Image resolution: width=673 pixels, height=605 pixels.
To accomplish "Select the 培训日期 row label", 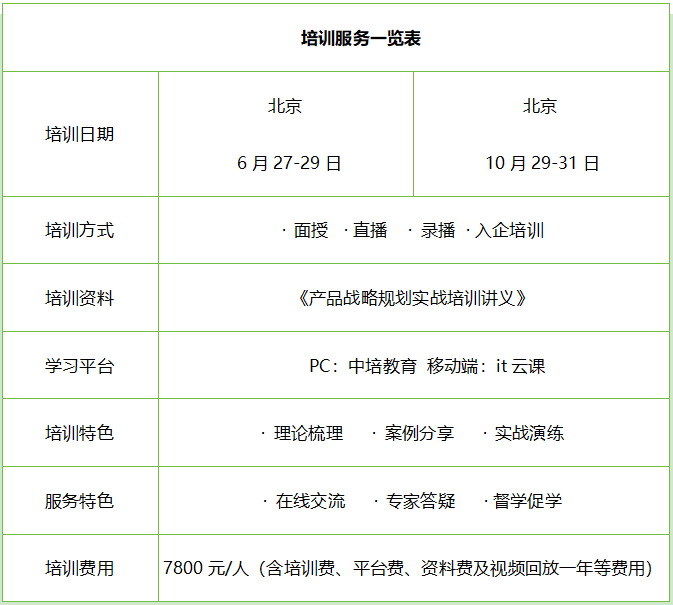I will [x=80, y=134].
